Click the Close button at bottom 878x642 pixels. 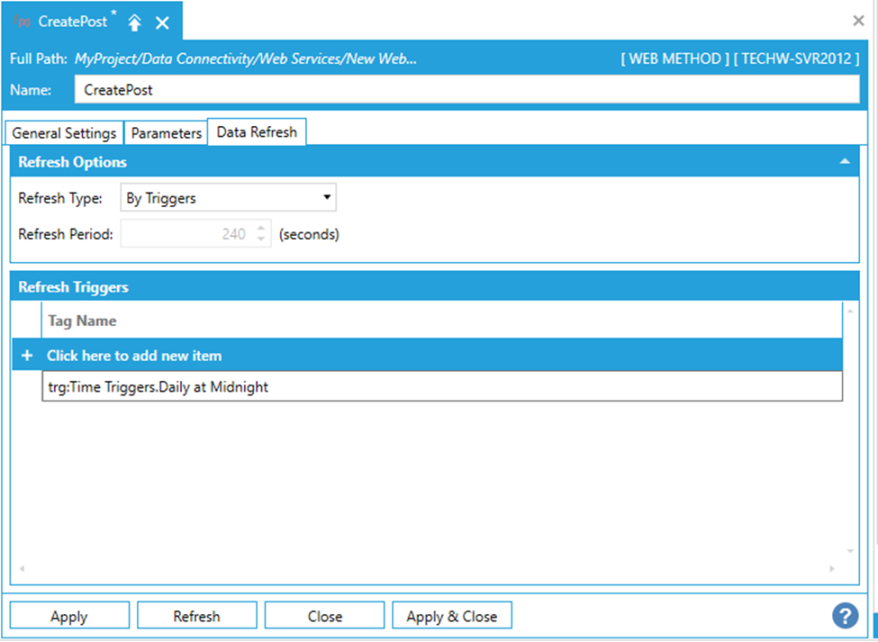pyautogui.click(x=325, y=616)
